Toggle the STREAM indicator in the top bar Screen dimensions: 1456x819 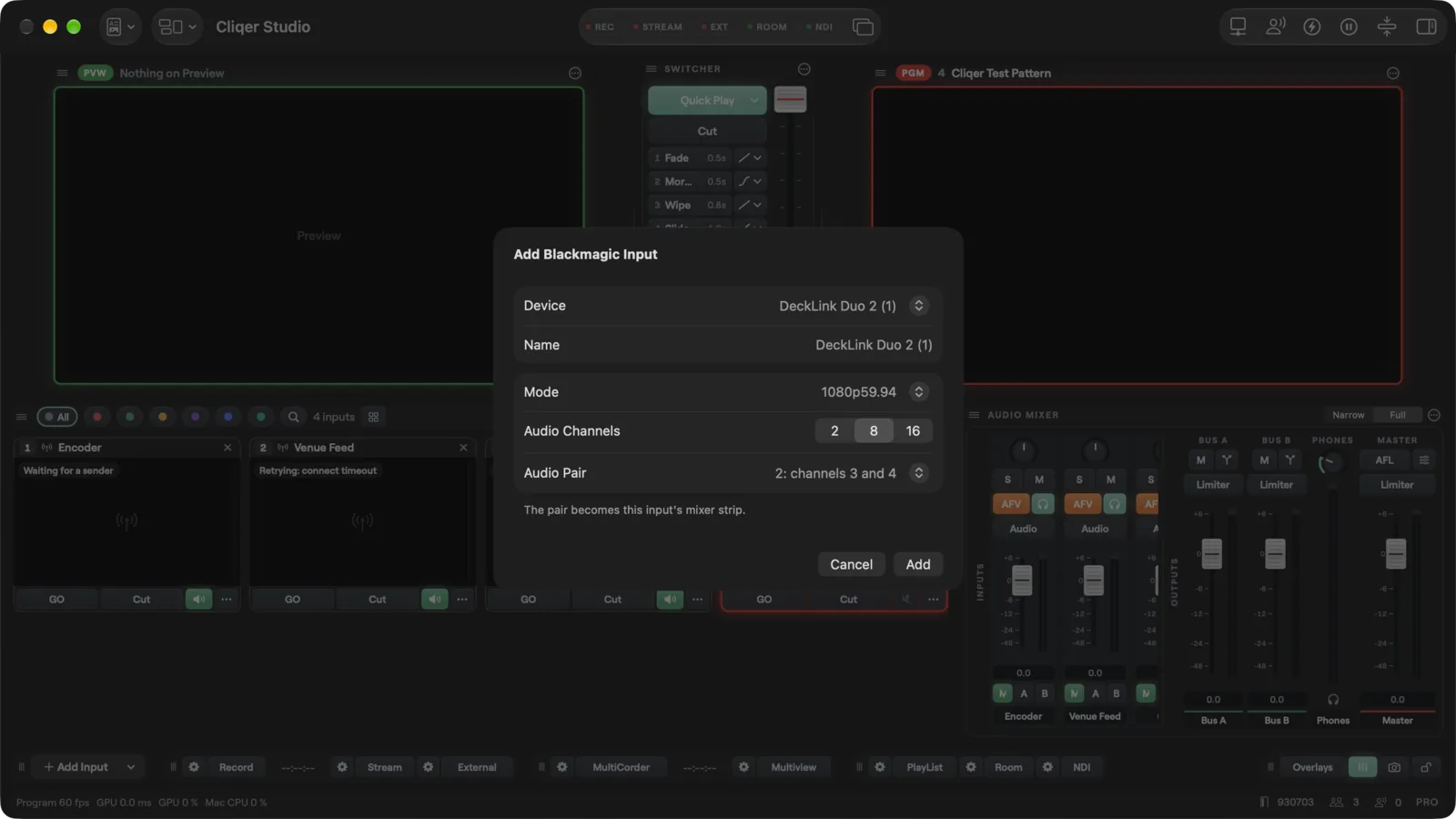point(658,27)
